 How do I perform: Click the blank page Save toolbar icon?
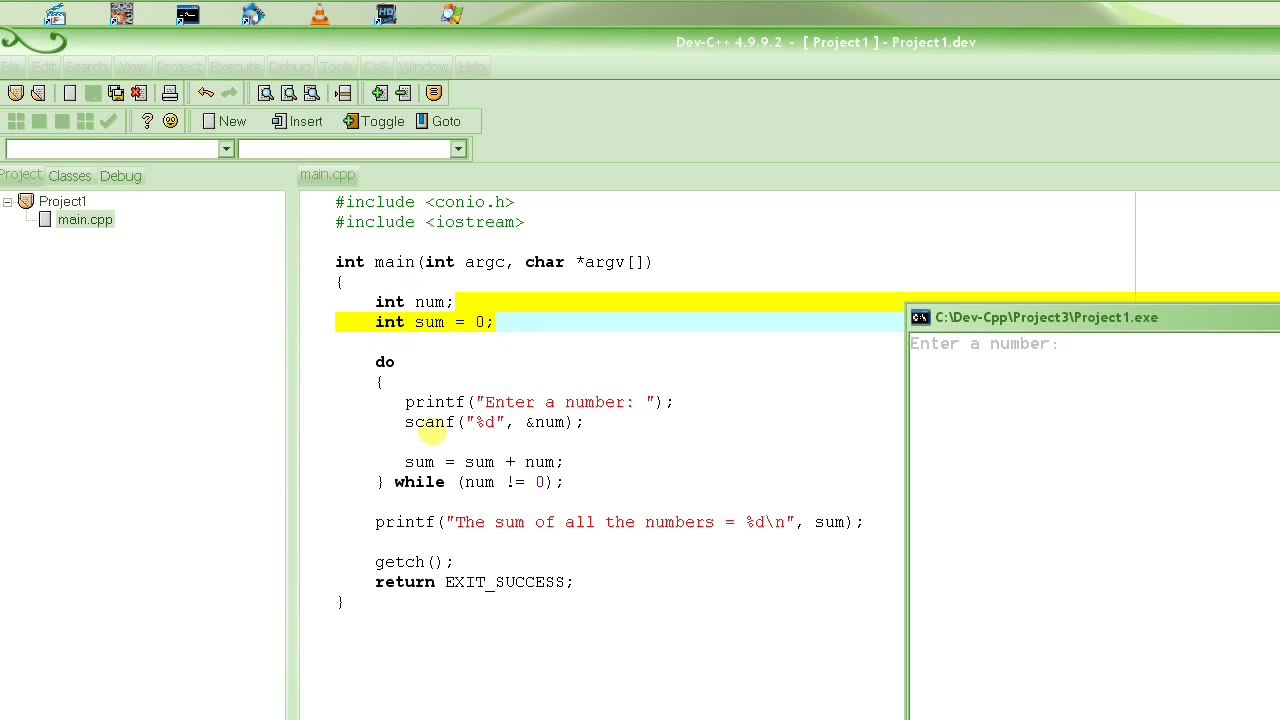pos(70,93)
